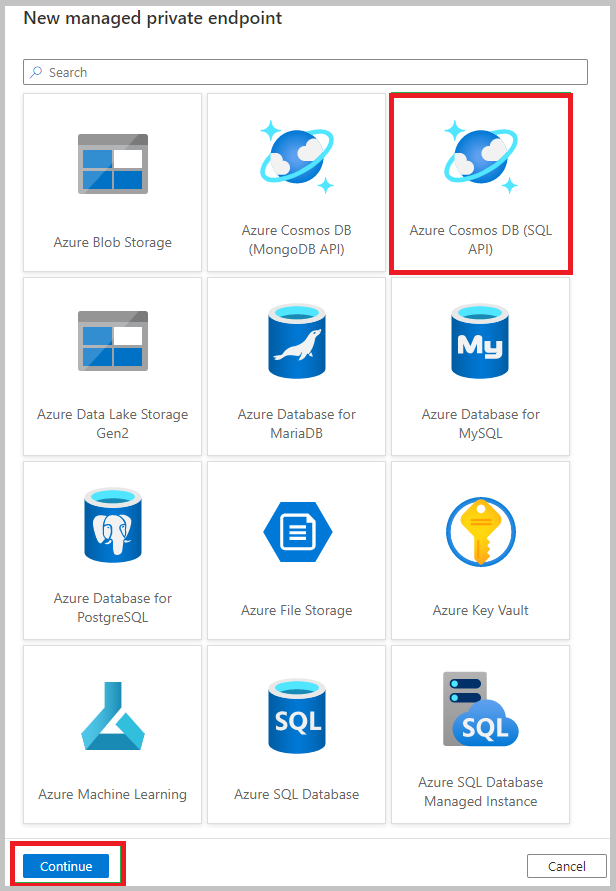Viewport: 616px width, 891px height.
Task: Choose the Azure Key Vault key icon
Action: [x=481, y=532]
